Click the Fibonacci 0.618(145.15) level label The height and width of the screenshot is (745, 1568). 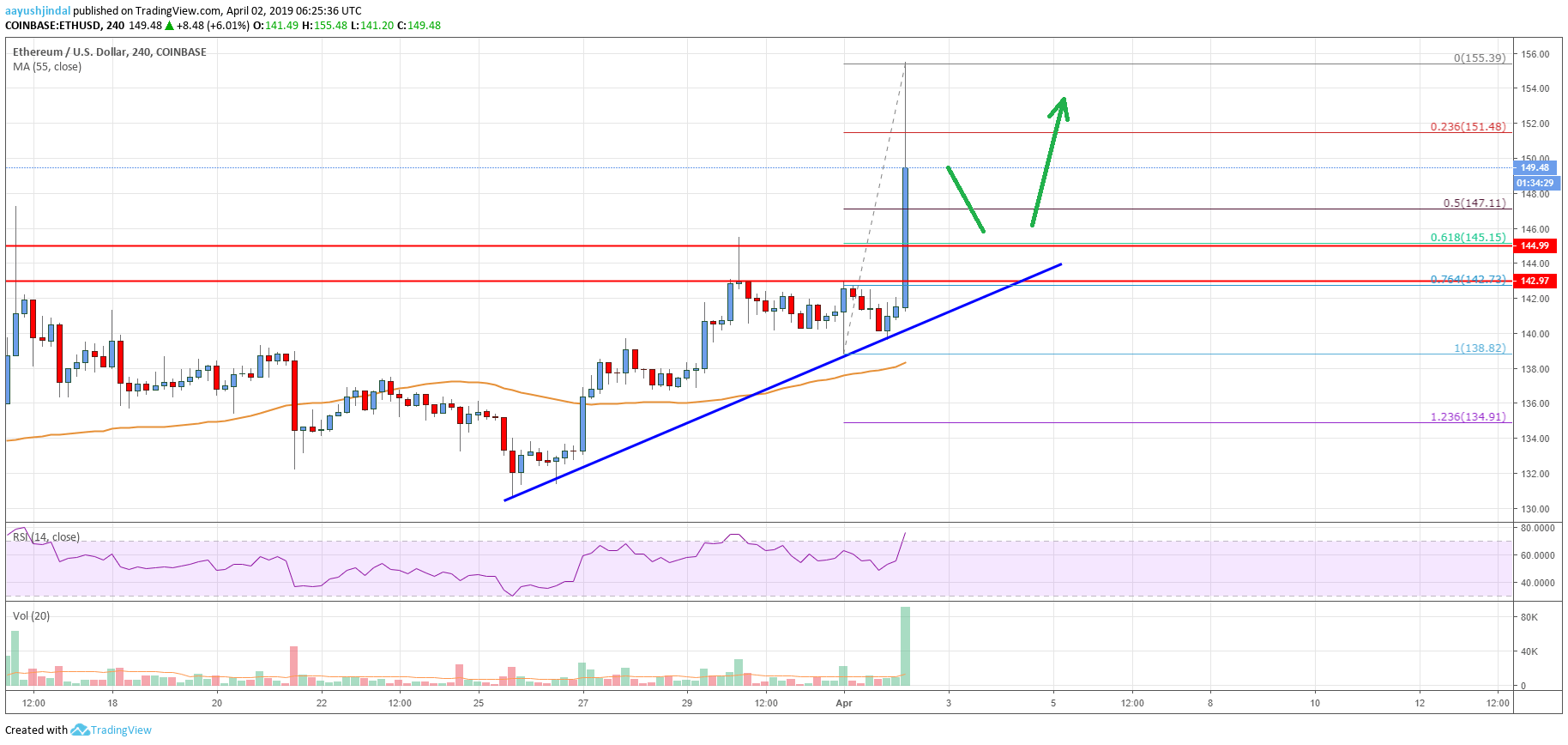click(x=1468, y=238)
